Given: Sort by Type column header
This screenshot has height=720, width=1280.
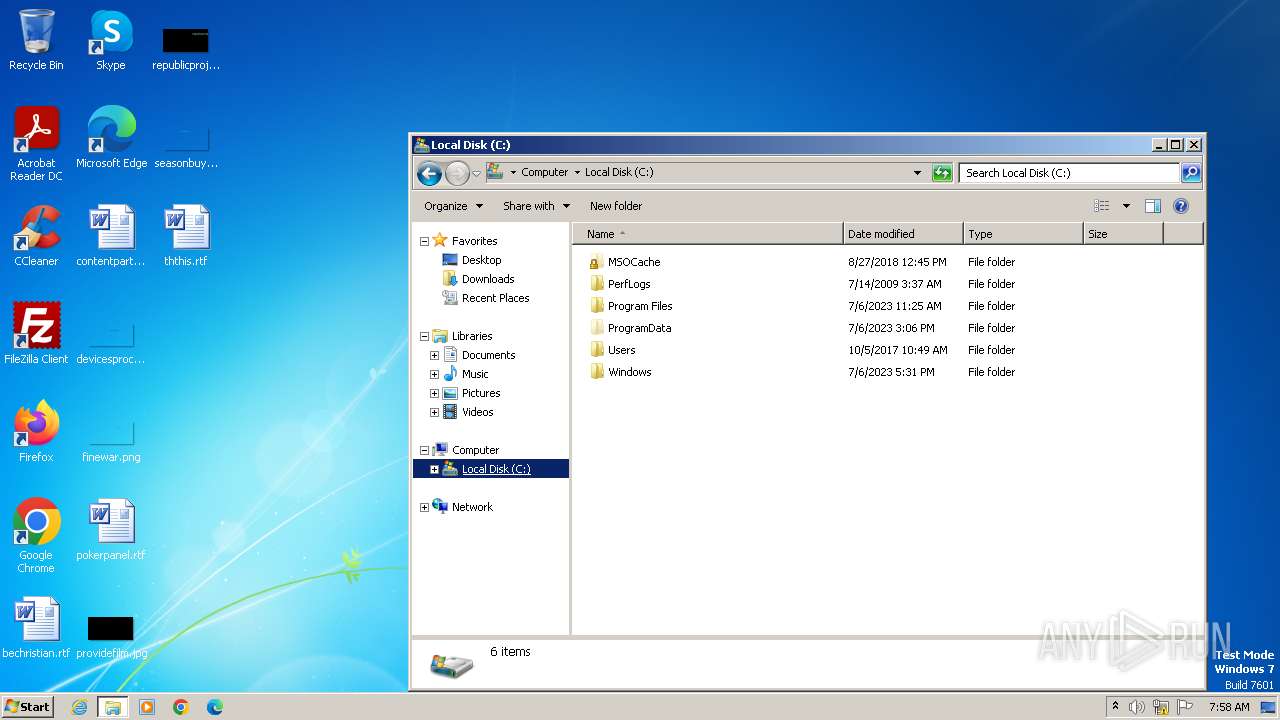Looking at the screenshot, I should pyautogui.click(x=1023, y=234).
